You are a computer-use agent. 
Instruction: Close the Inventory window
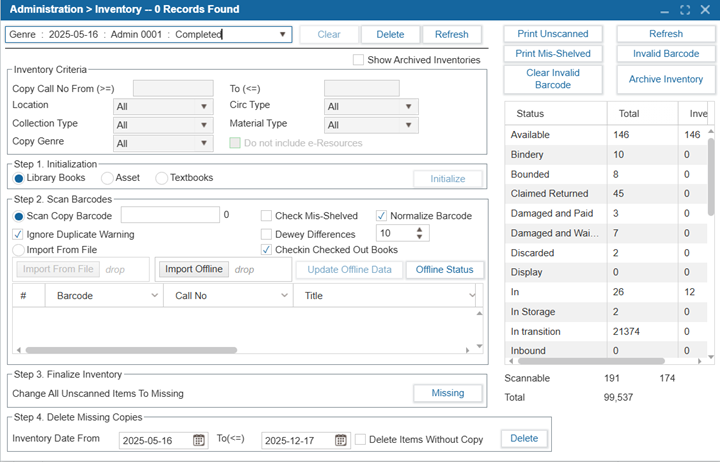point(705,10)
